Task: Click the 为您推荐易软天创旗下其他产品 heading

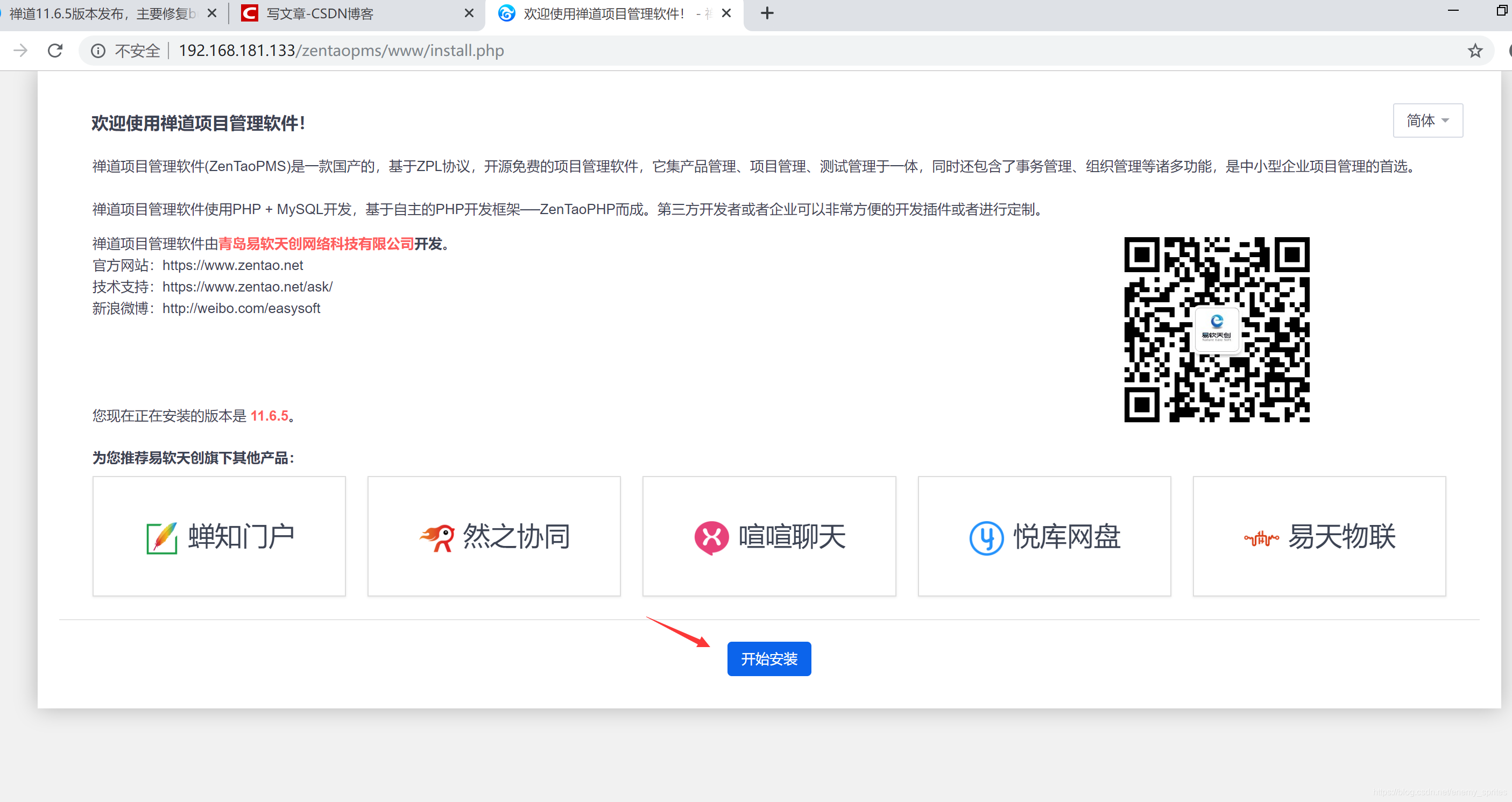Action: point(193,458)
